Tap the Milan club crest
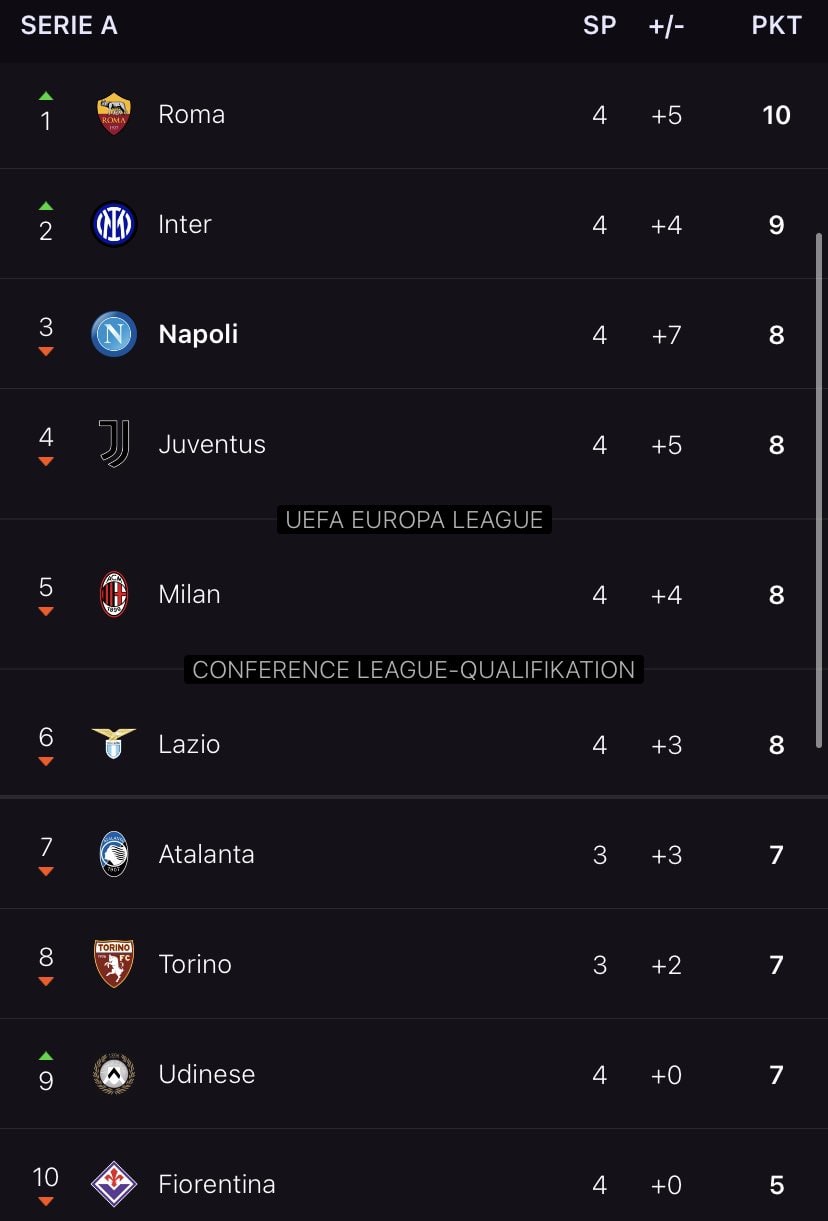Screen dimensions: 828x1221 (114, 594)
